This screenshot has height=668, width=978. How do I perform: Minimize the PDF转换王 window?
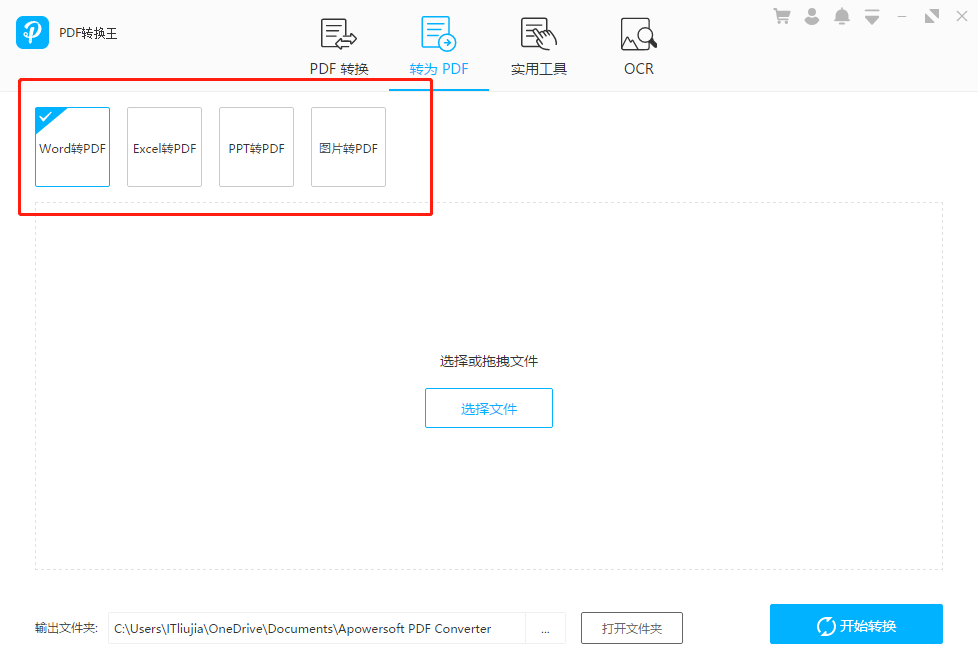pos(902,17)
